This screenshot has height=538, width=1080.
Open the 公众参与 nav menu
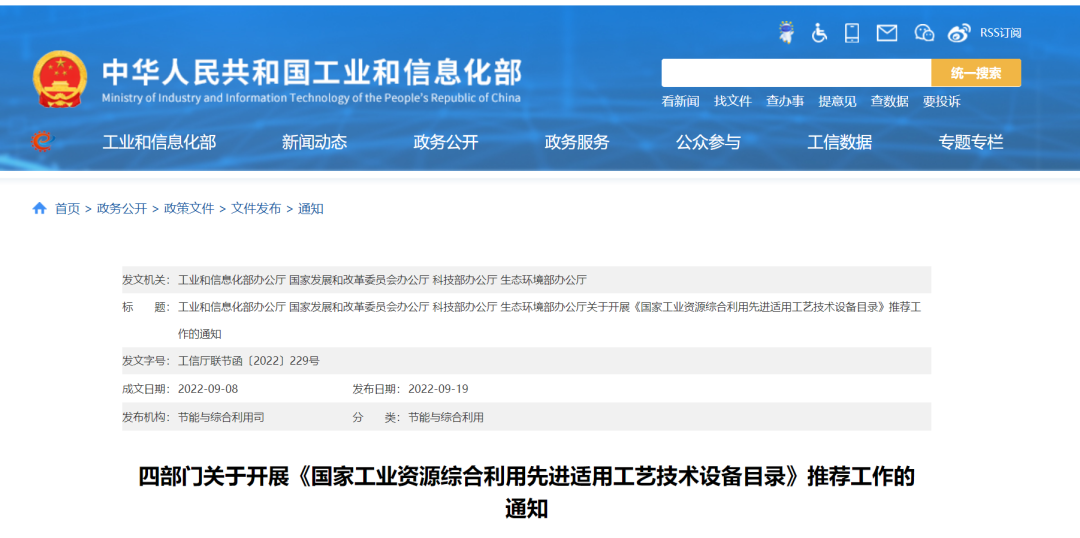coord(708,143)
